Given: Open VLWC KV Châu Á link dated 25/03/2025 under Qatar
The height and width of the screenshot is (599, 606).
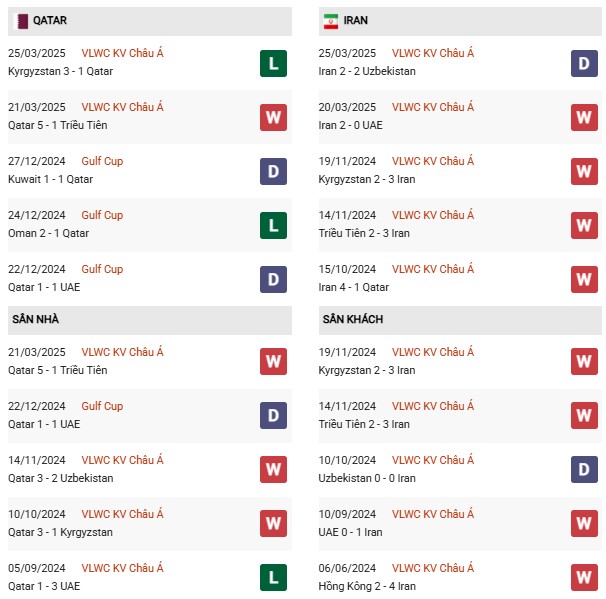Looking at the screenshot, I should point(122,53).
